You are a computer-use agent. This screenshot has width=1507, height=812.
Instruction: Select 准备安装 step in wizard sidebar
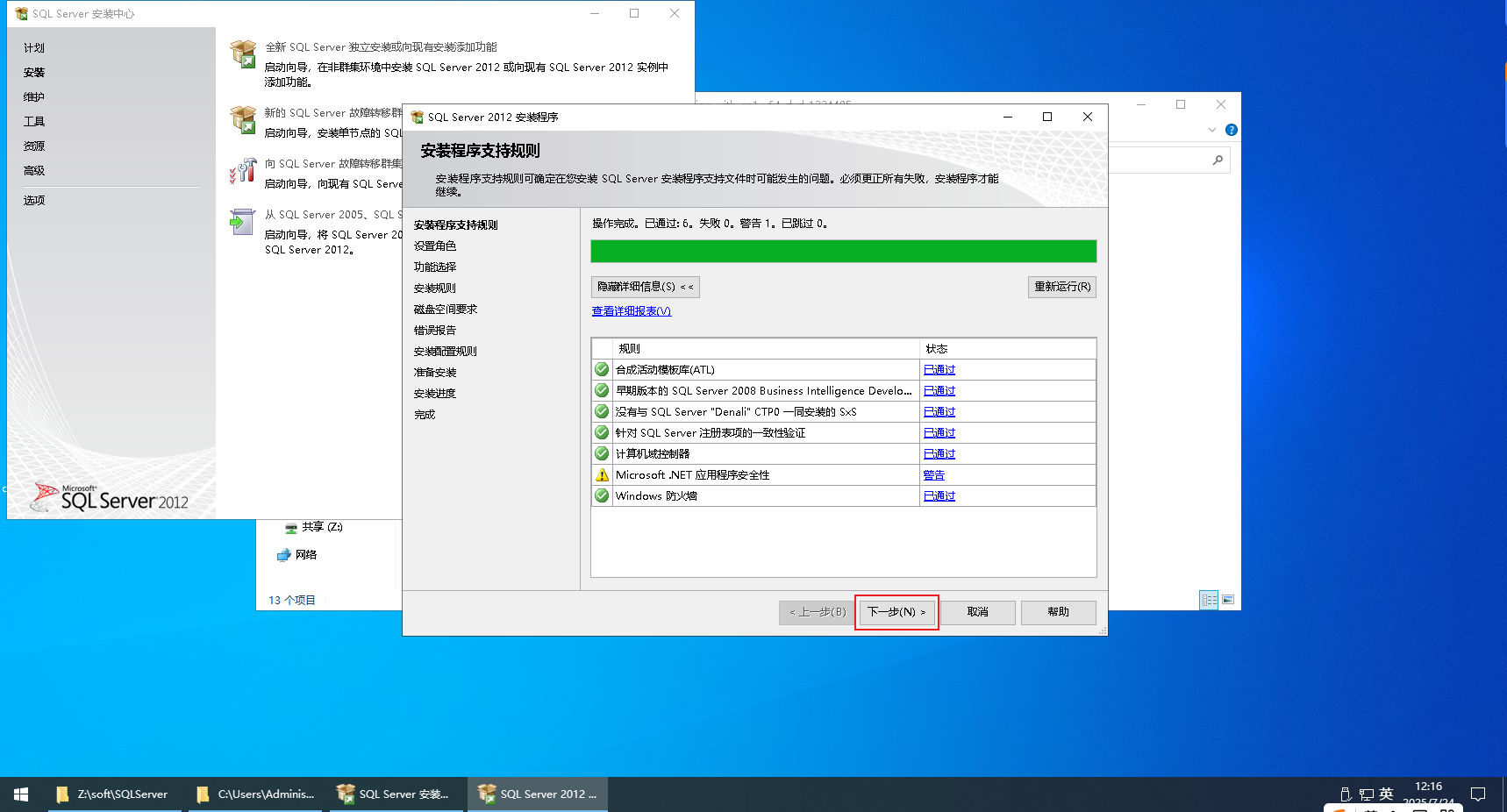click(x=435, y=373)
